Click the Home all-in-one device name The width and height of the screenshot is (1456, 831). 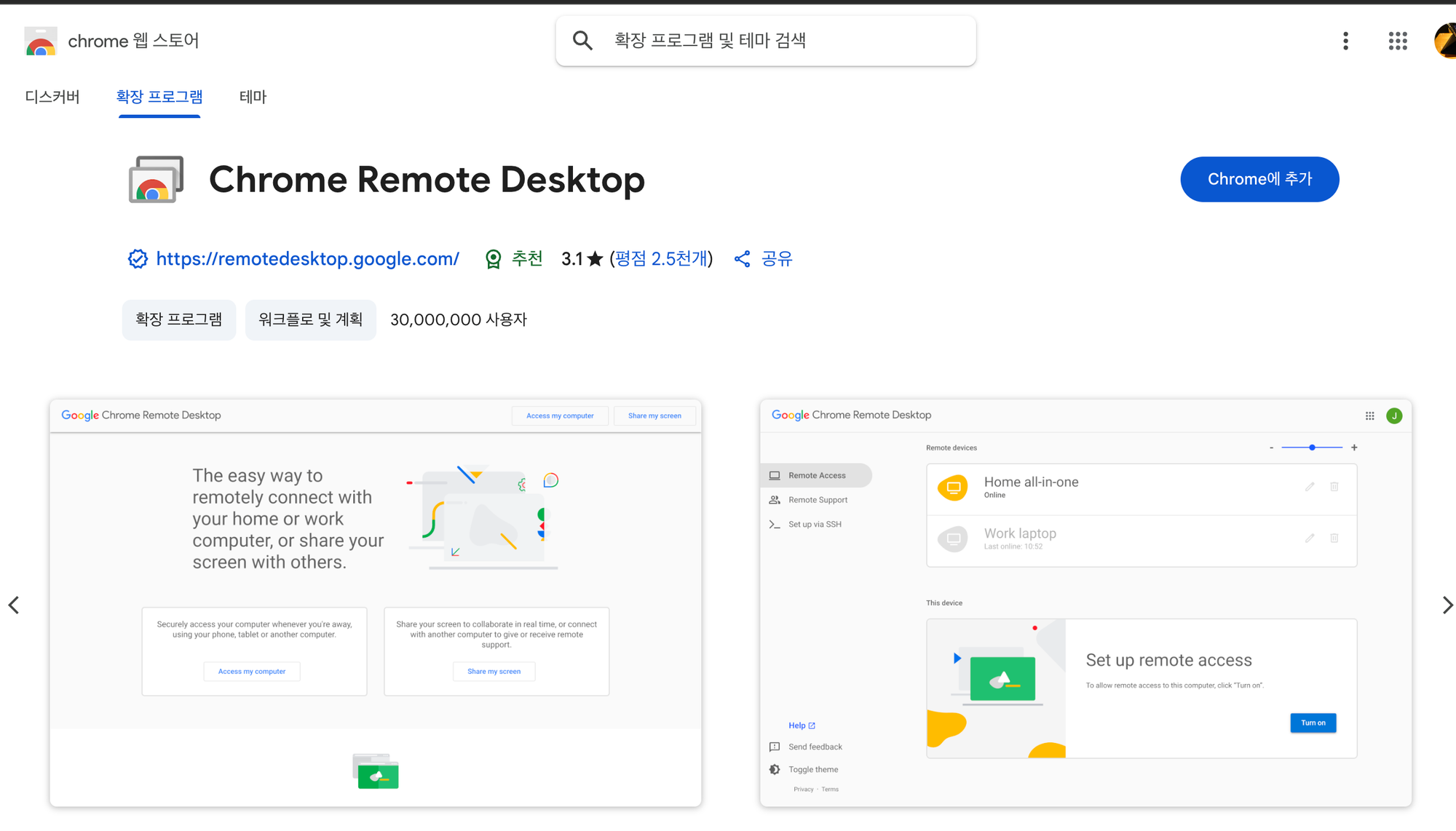pyautogui.click(x=1031, y=482)
